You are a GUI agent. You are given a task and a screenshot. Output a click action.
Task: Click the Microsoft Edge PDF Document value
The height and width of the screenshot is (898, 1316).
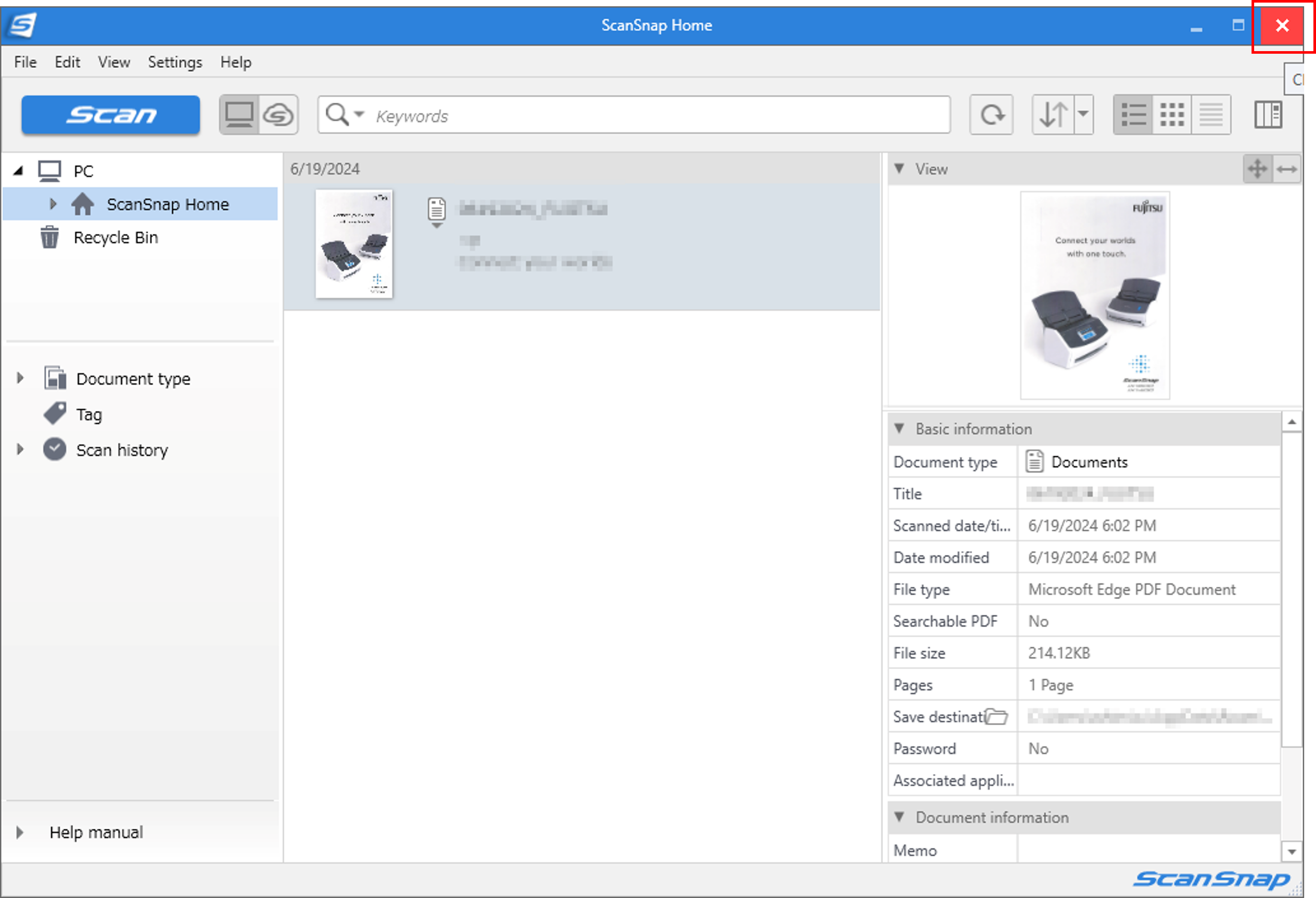click(x=1131, y=589)
